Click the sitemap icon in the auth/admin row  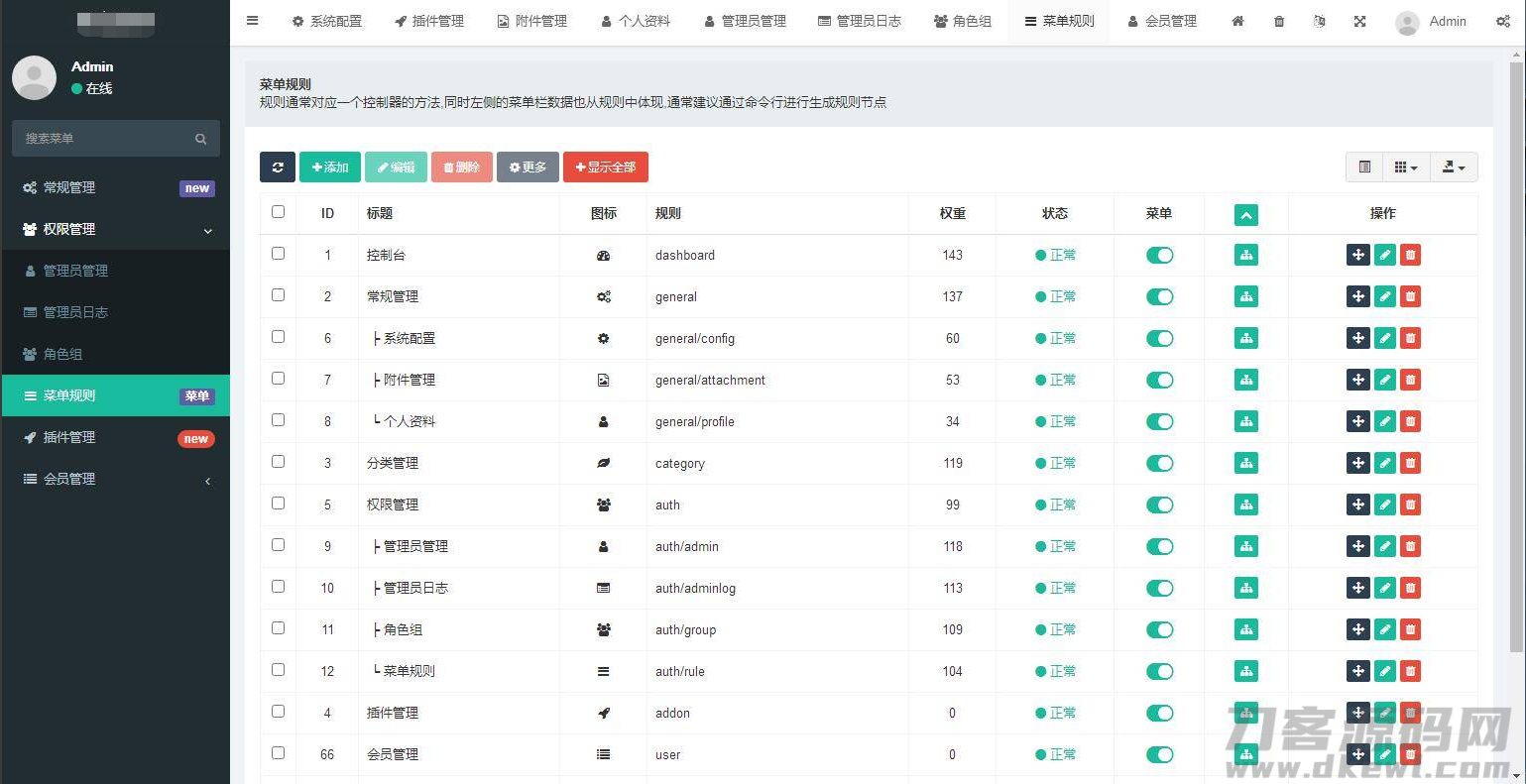click(x=1245, y=546)
